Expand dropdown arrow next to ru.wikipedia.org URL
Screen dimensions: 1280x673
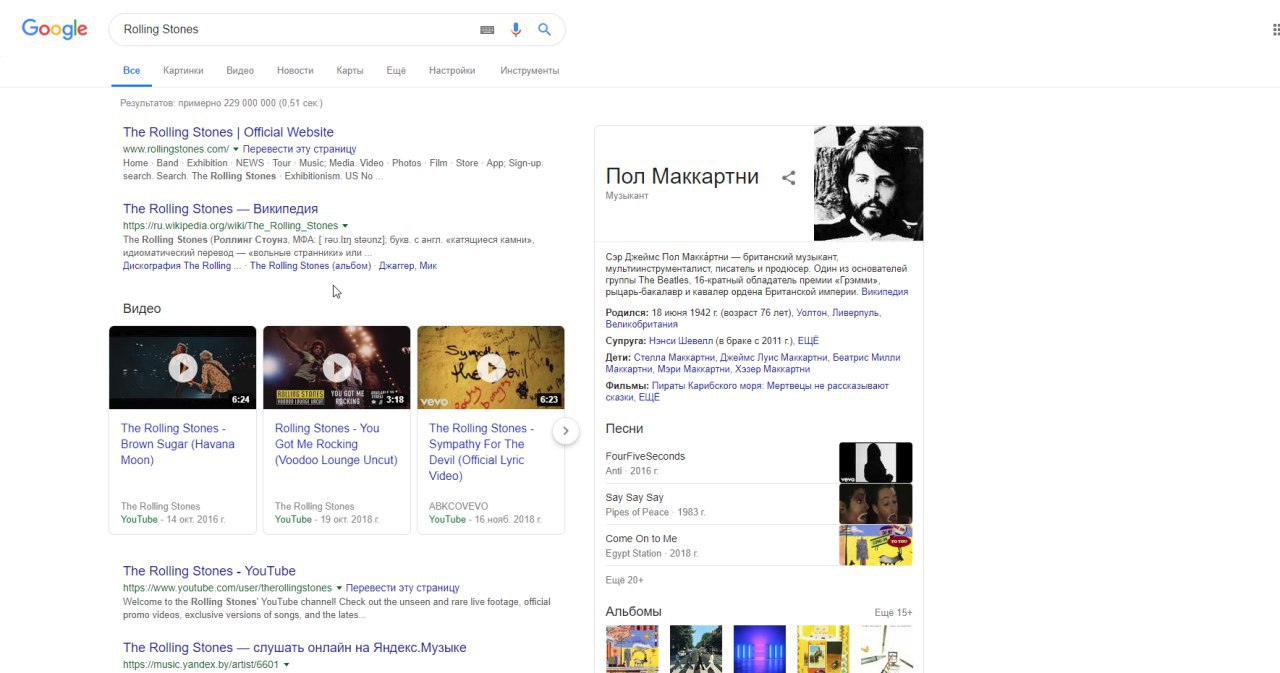coord(345,226)
